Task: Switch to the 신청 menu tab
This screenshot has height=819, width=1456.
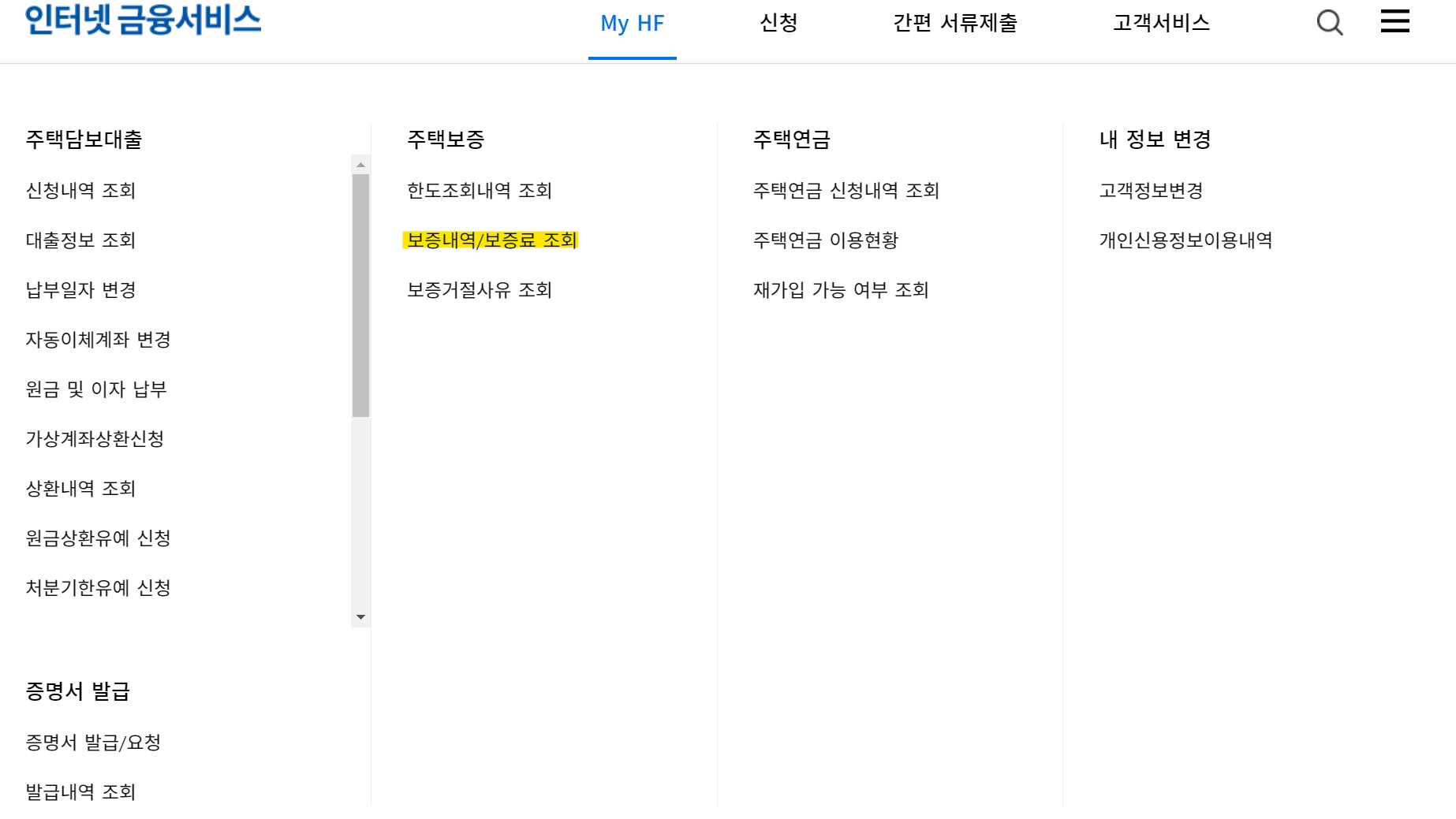Action: click(x=778, y=24)
